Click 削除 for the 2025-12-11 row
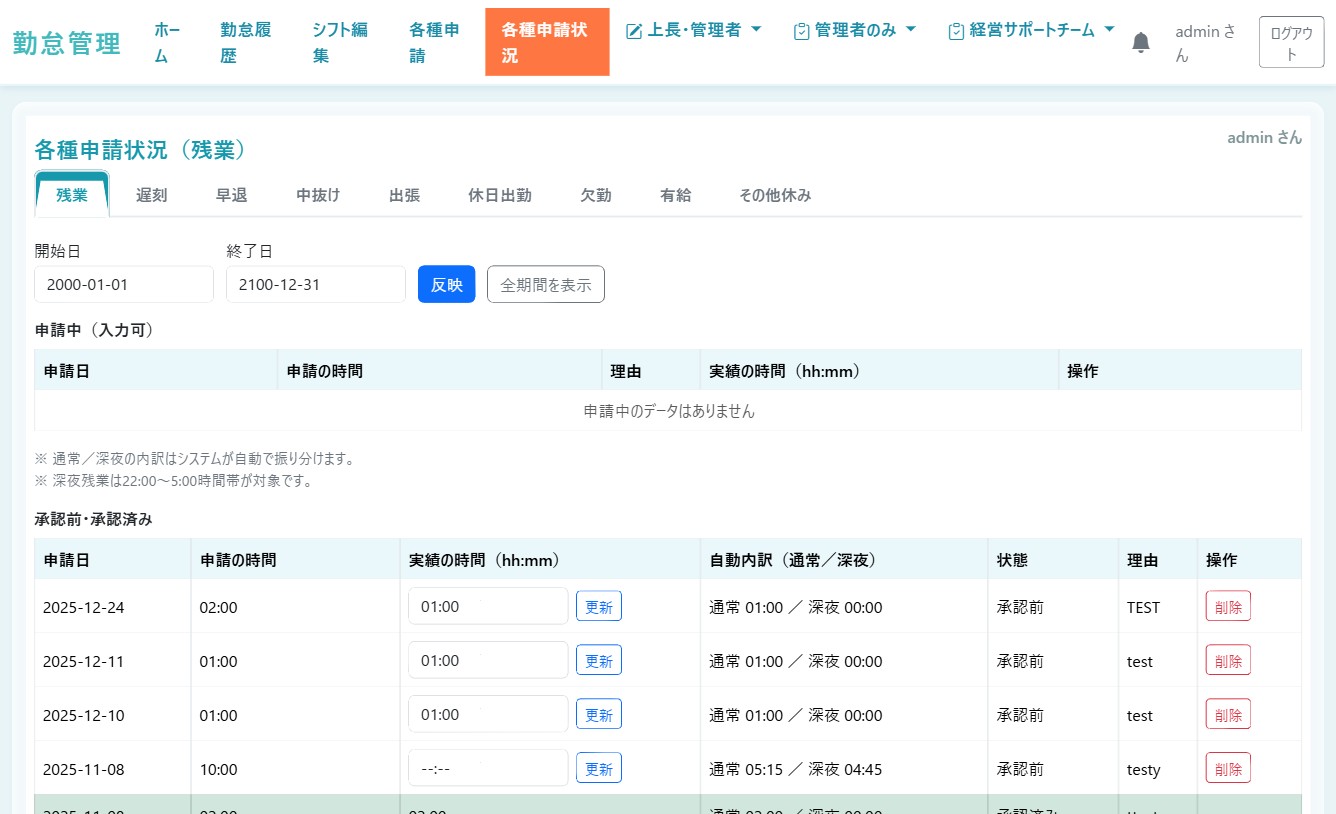The image size is (1336, 814). (x=1228, y=660)
